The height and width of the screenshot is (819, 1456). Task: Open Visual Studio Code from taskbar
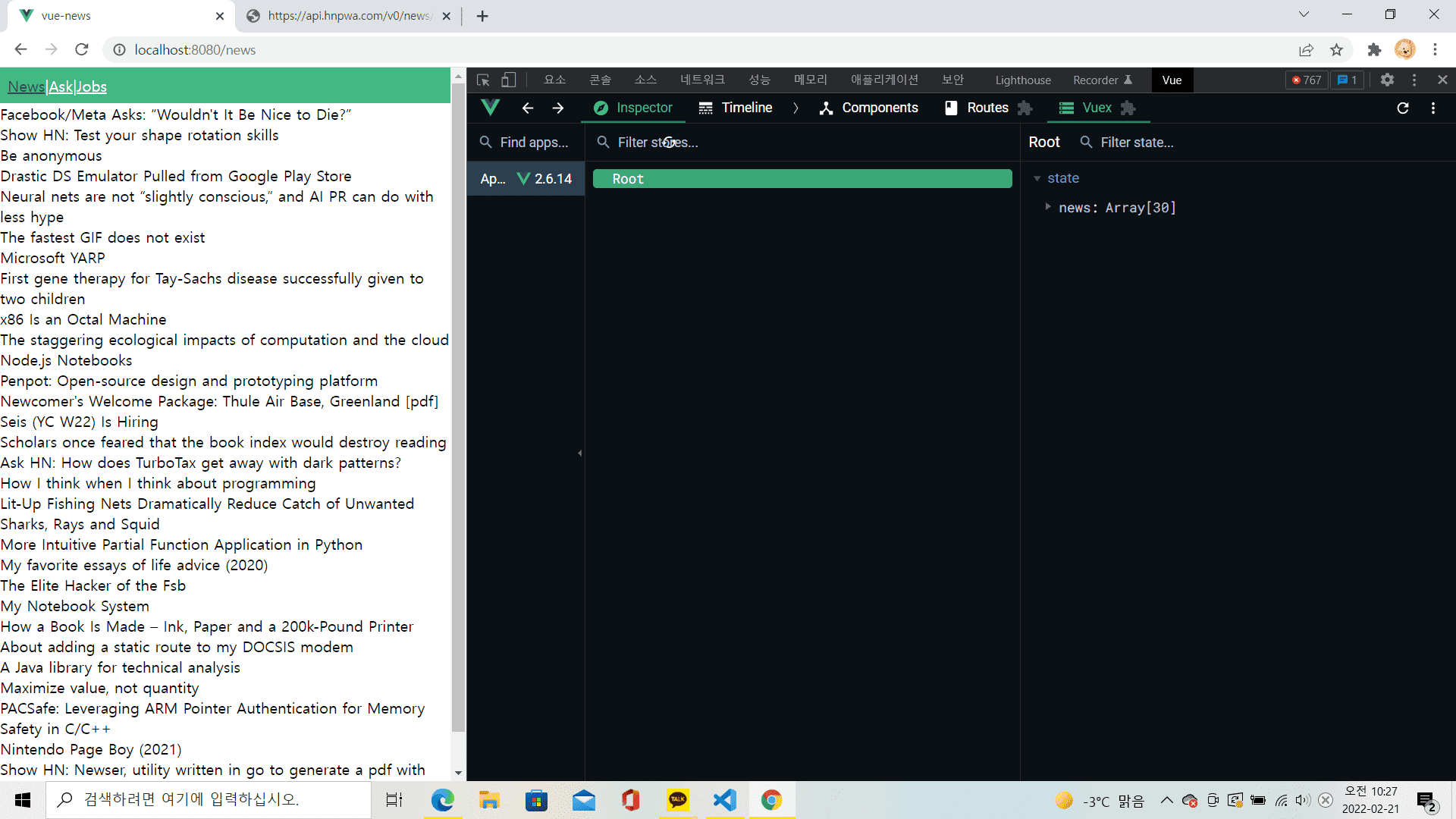tap(725, 800)
